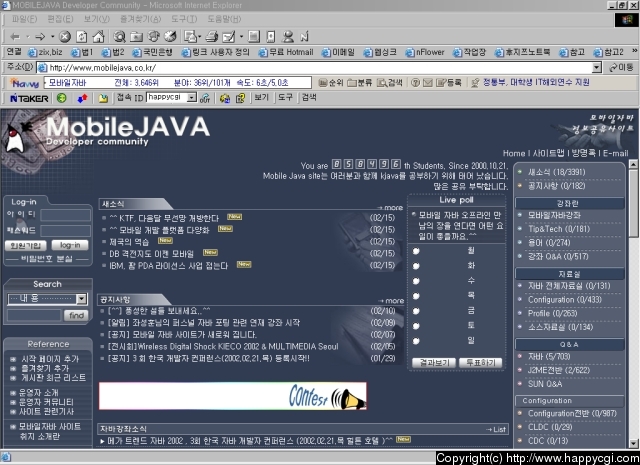
Task: Open the 도구(T) menu
Action: (184, 19)
